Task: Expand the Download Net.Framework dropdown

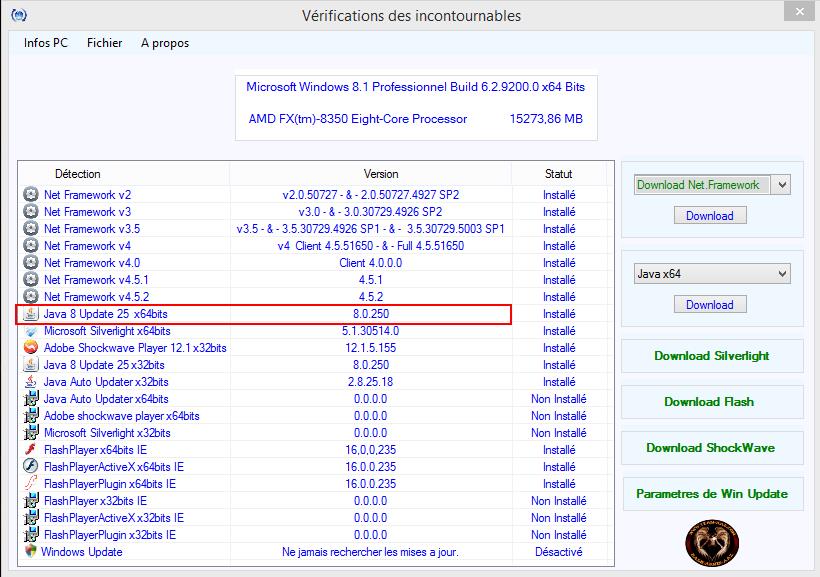Action: tap(782, 185)
